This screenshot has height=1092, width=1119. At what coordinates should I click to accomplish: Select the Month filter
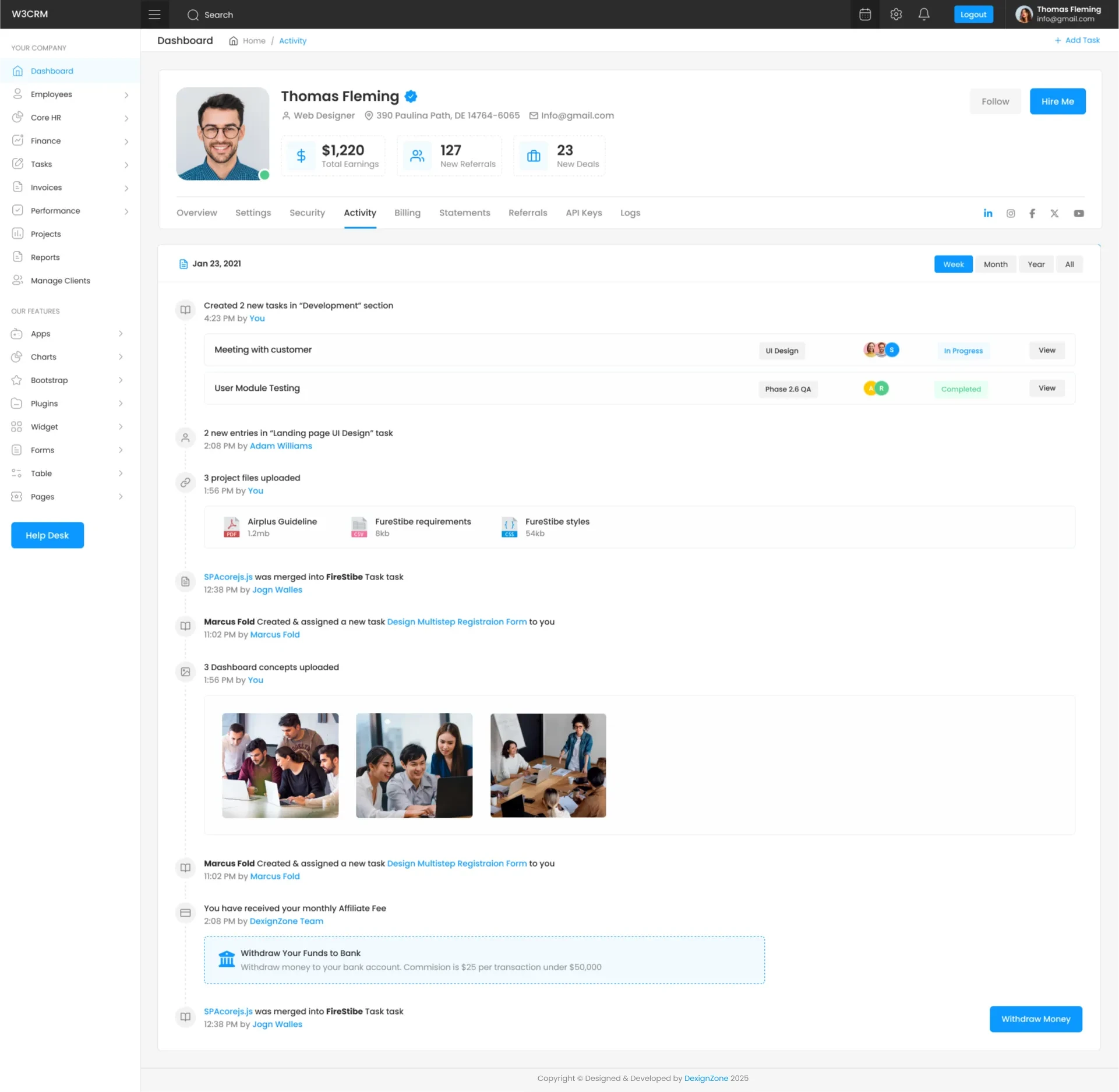pos(995,264)
